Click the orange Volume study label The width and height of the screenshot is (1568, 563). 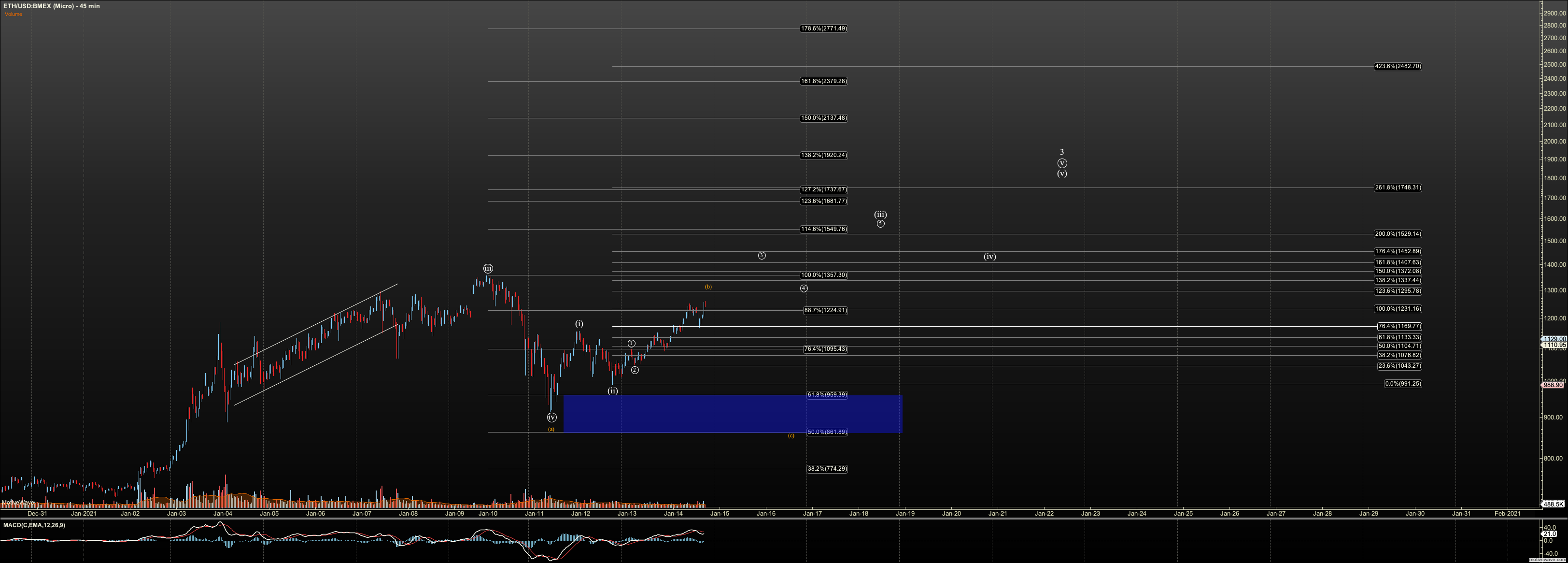tap(13, 14)
